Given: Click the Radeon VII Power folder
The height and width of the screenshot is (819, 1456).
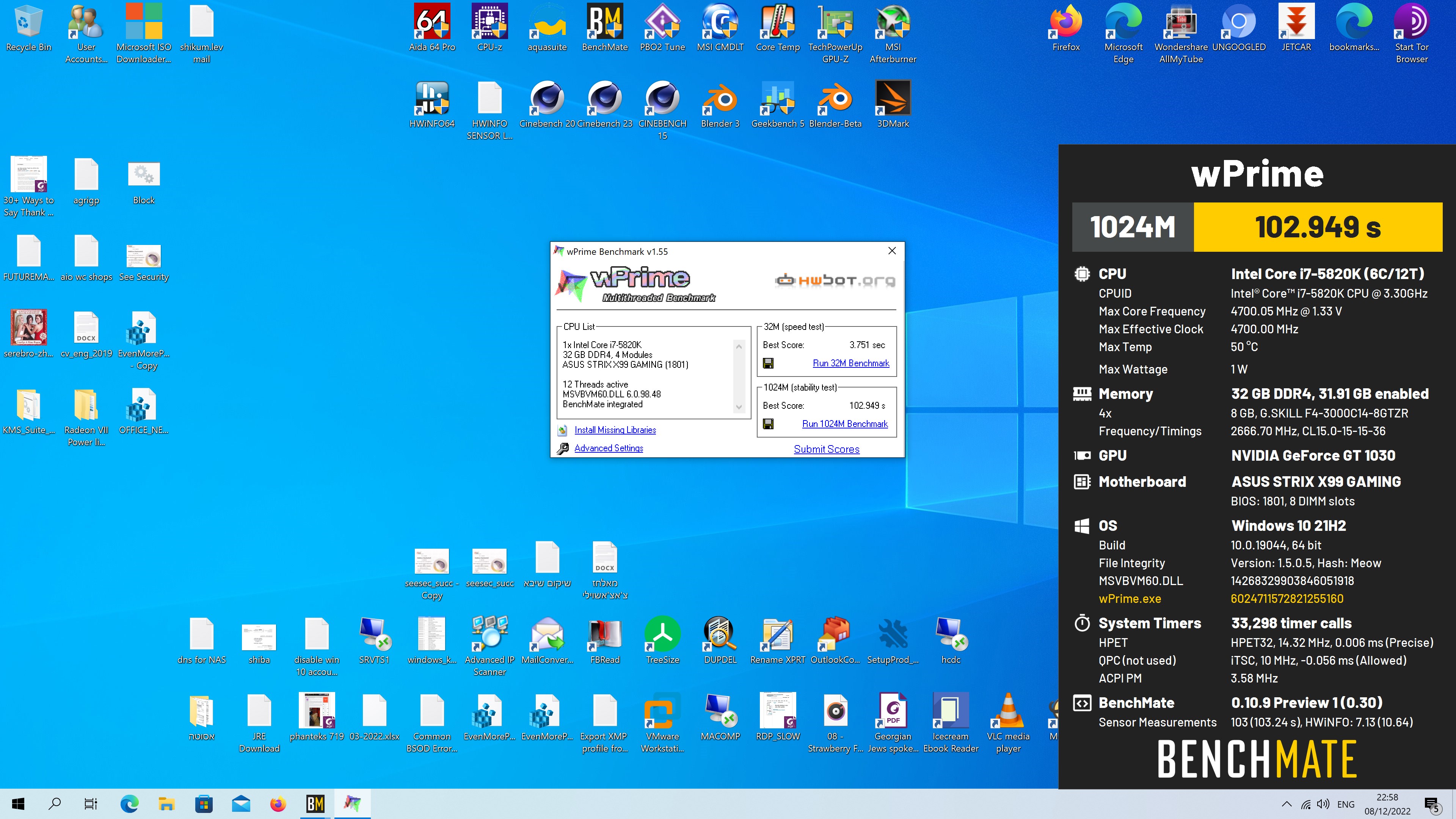Looking at the screenshot, I should pyautogui.click(x=86, y=417).
